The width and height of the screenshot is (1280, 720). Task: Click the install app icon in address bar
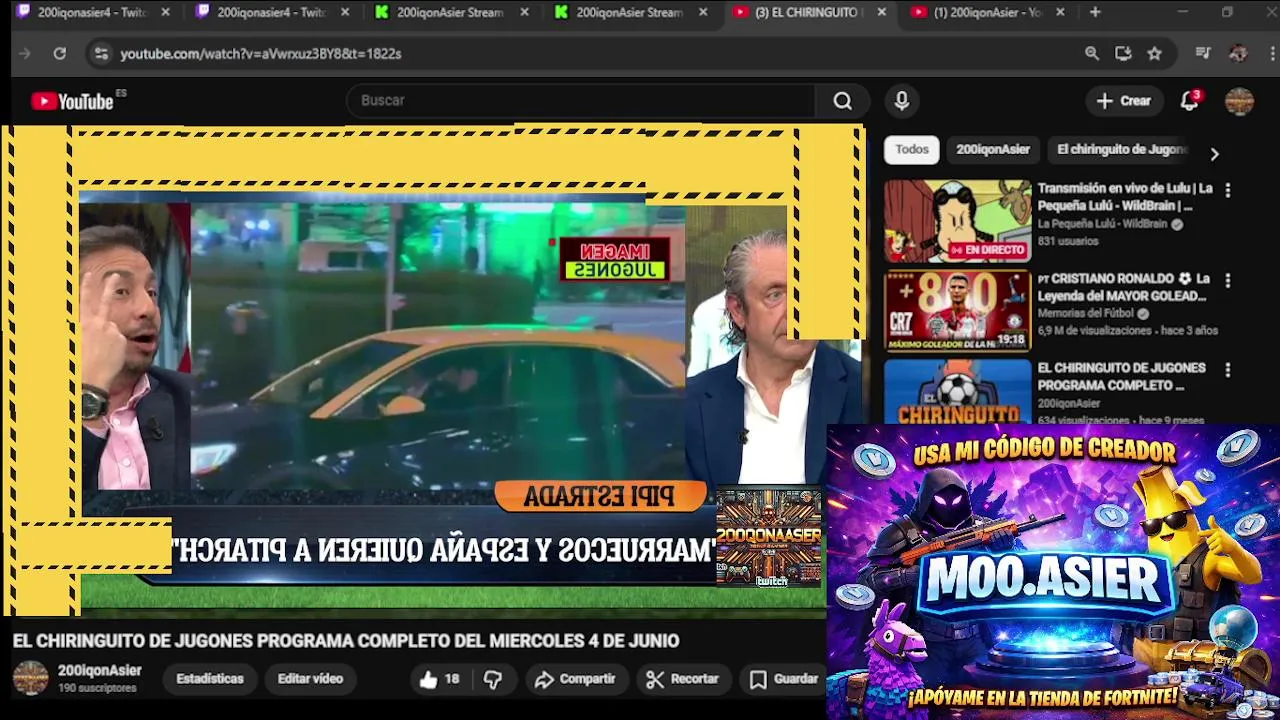click(x=1123, y=54)
